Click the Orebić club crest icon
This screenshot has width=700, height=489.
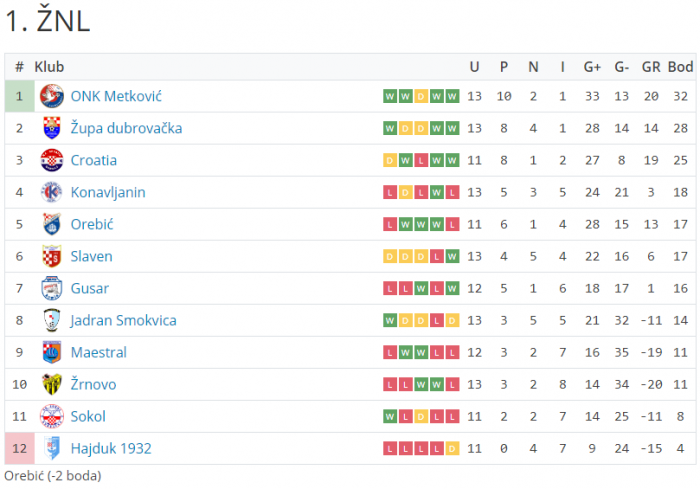click(51, 224)
